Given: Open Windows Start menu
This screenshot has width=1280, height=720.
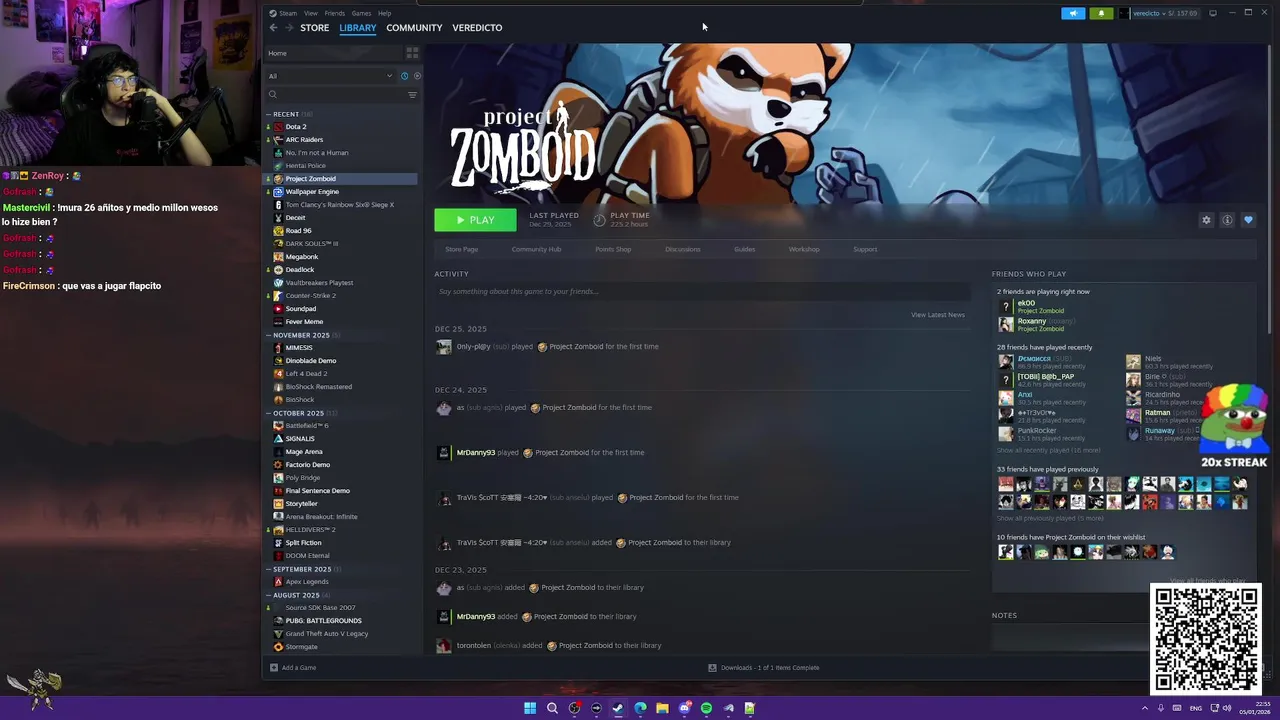Looking at the screenshot, I should (530, 708).
